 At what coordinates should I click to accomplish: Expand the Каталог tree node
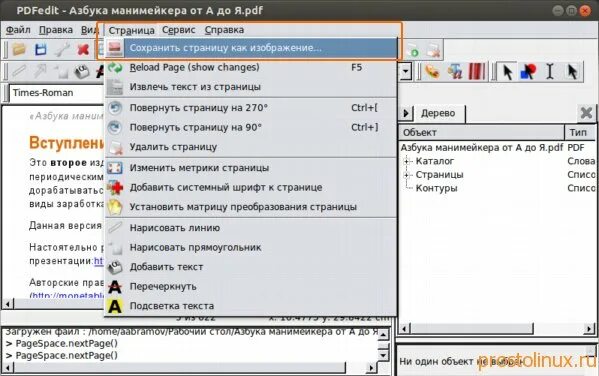click(407, 161)
